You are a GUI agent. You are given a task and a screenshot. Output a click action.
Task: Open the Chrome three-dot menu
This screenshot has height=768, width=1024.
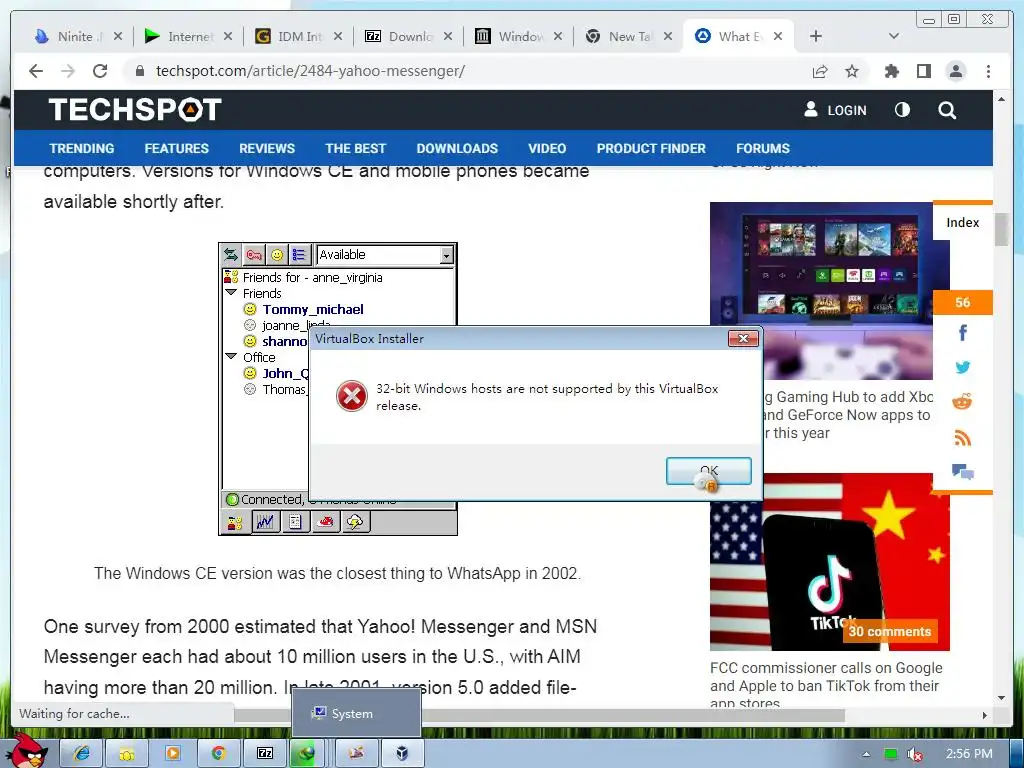tap(988, 71)
